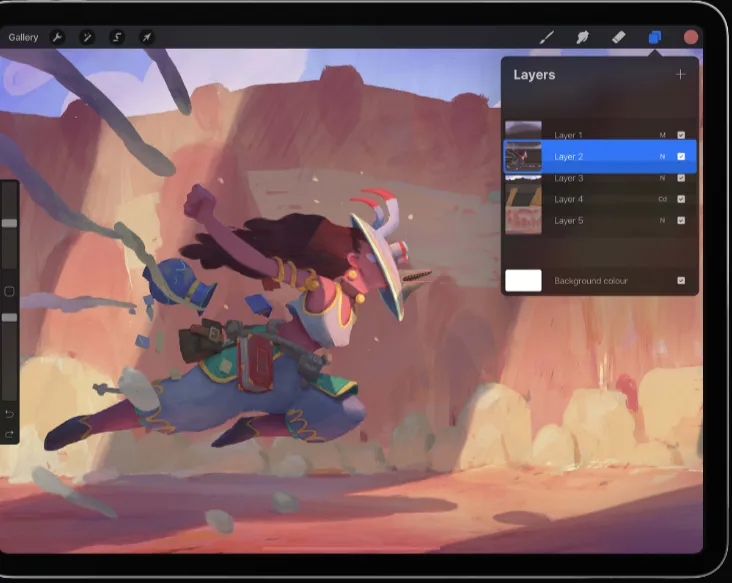Open blend mode N of Layer 5
Image resolution: width=732 pixels, height=583 pixels.
(x=662, y=220)
